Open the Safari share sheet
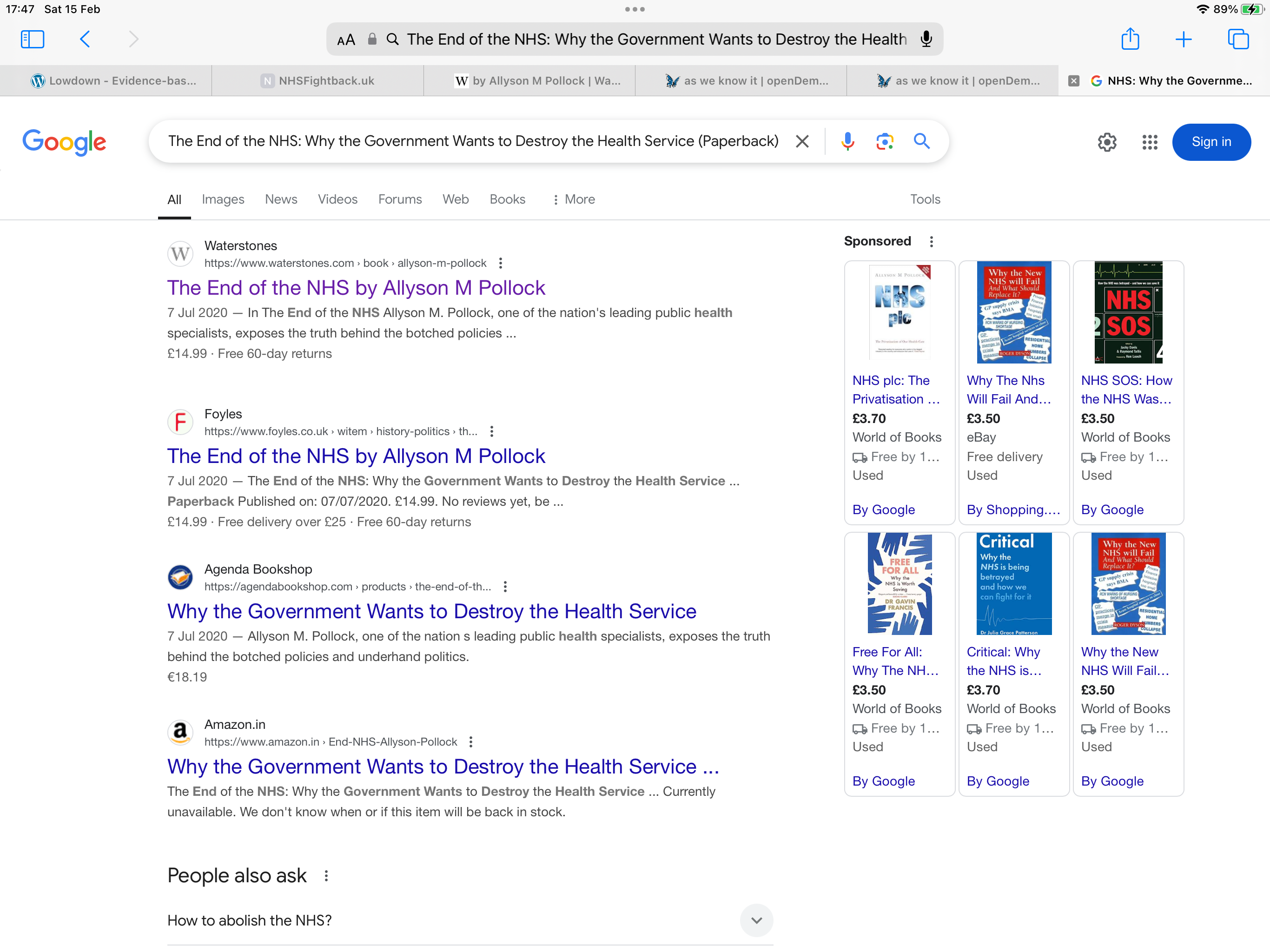Viewport: 1270px width, 952px height. [x=1130, y=39]
